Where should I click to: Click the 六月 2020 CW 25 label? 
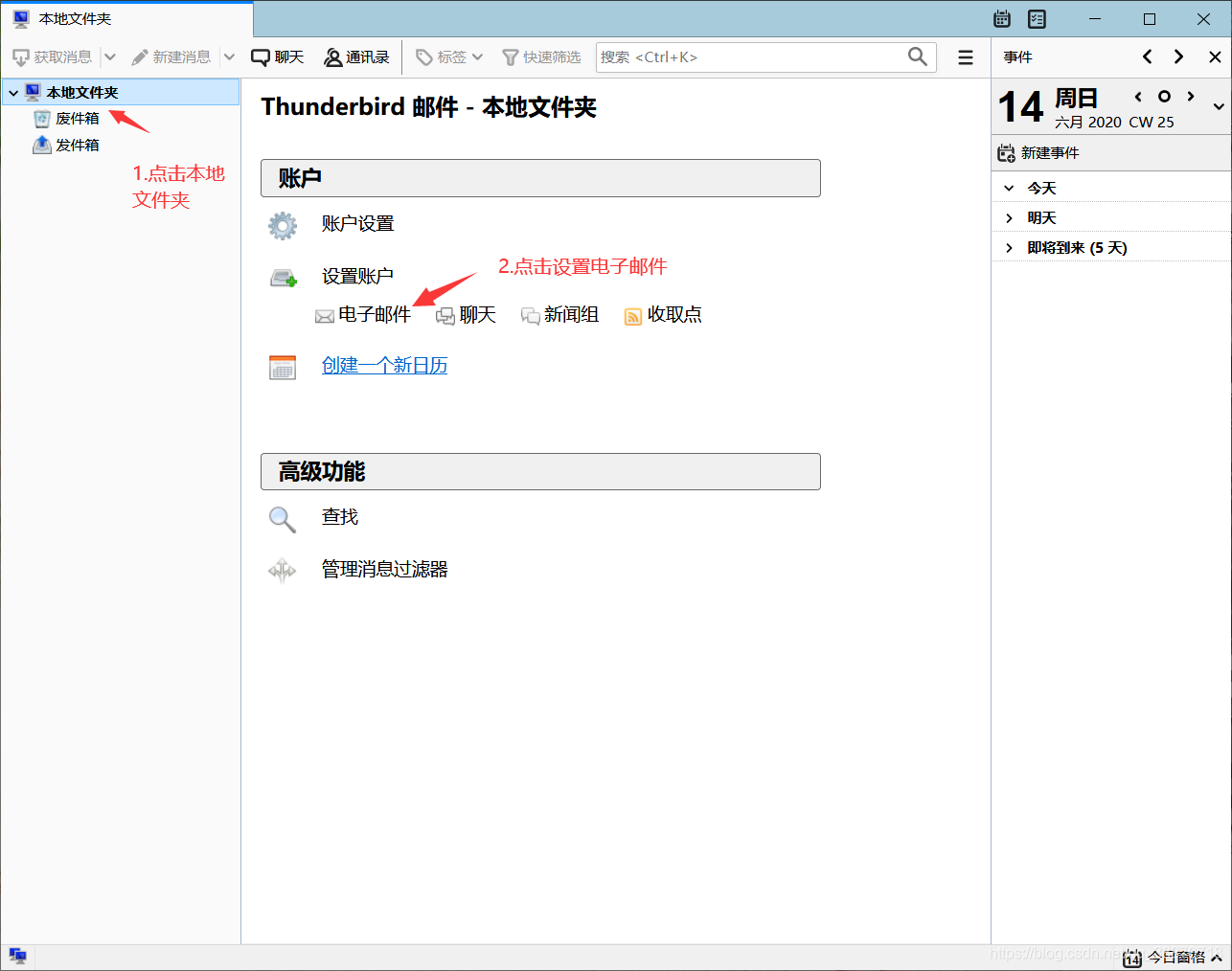(x=1114, y=123)
